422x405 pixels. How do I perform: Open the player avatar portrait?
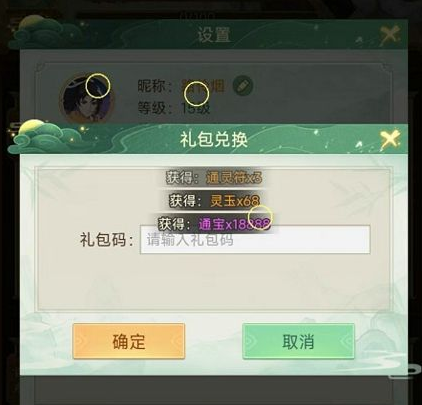tap(87, 99)
